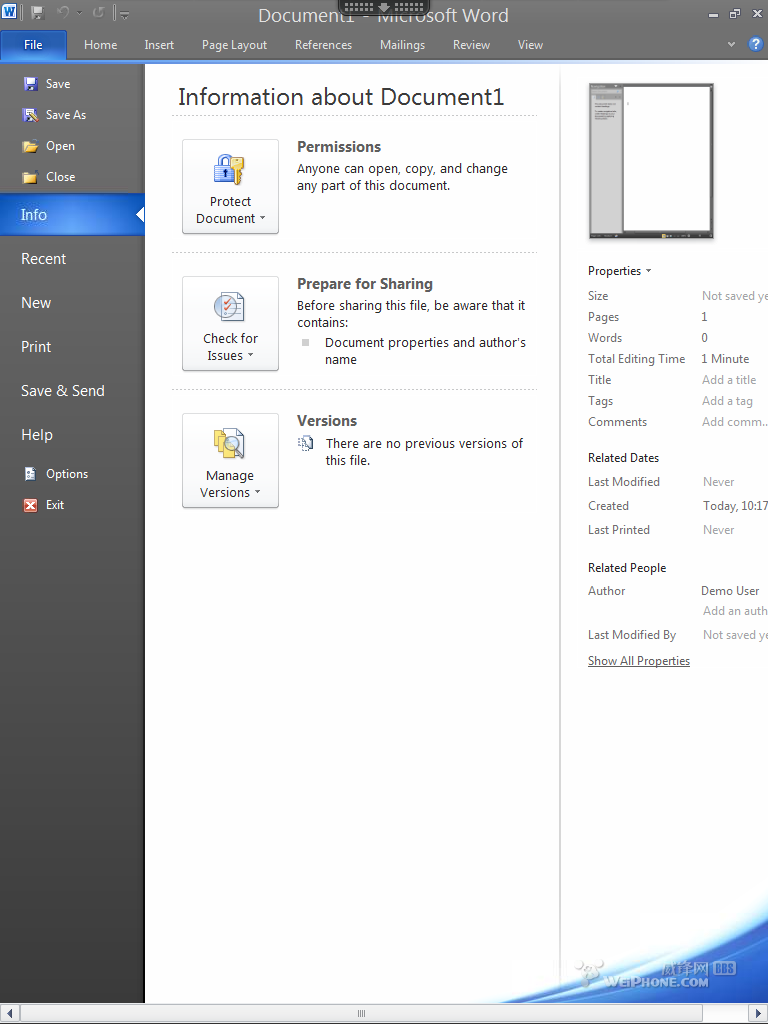Click the Save icon in the sidebar
This screenshot has height=1024, width=768.
coord(30,84)
